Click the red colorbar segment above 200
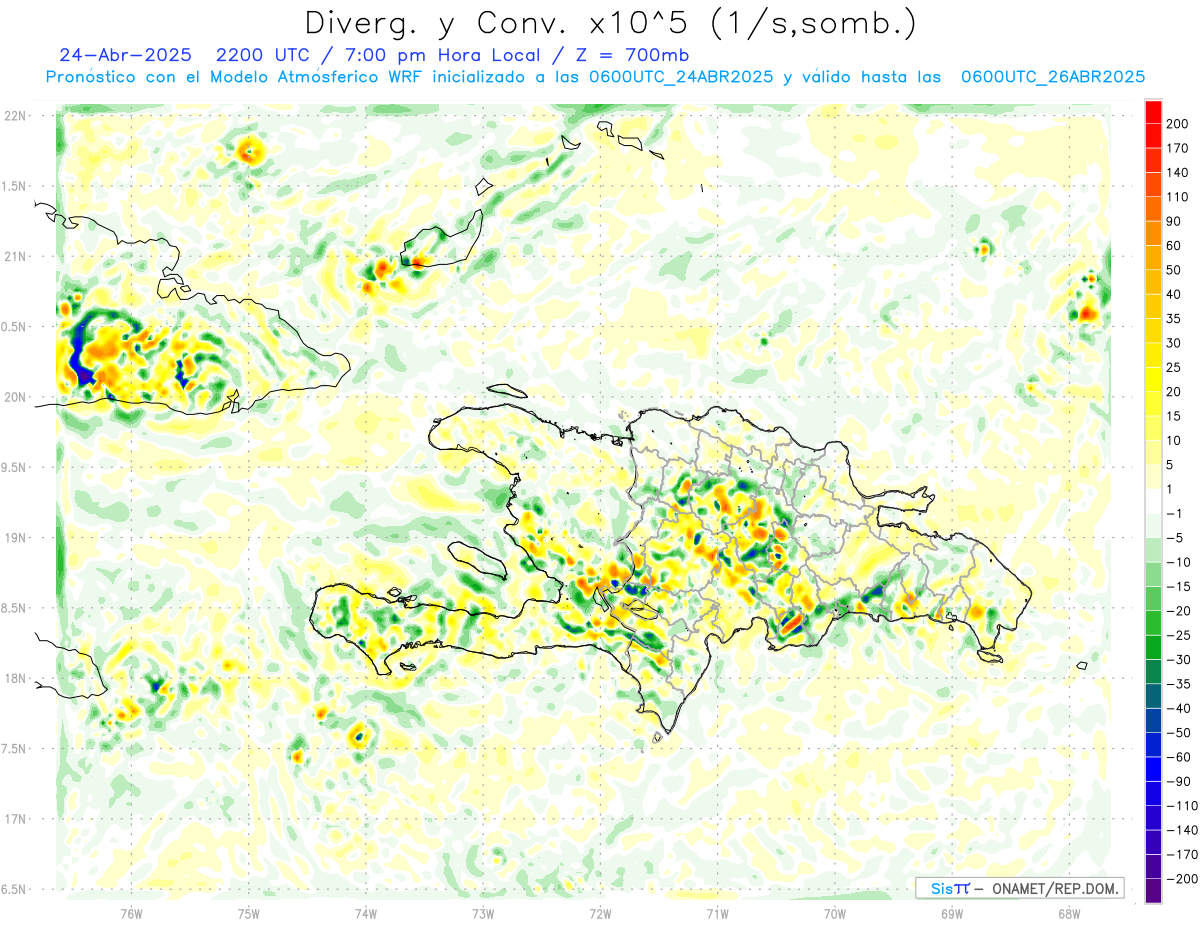The width and height of the screenshot is (1200, 927). 1153,112
